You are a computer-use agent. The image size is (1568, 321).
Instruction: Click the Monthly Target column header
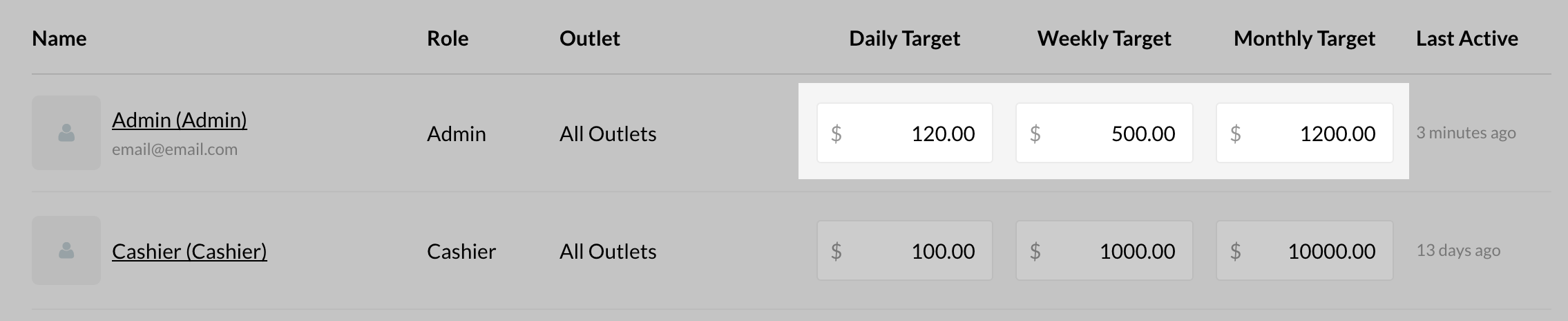click(1304, 39)
